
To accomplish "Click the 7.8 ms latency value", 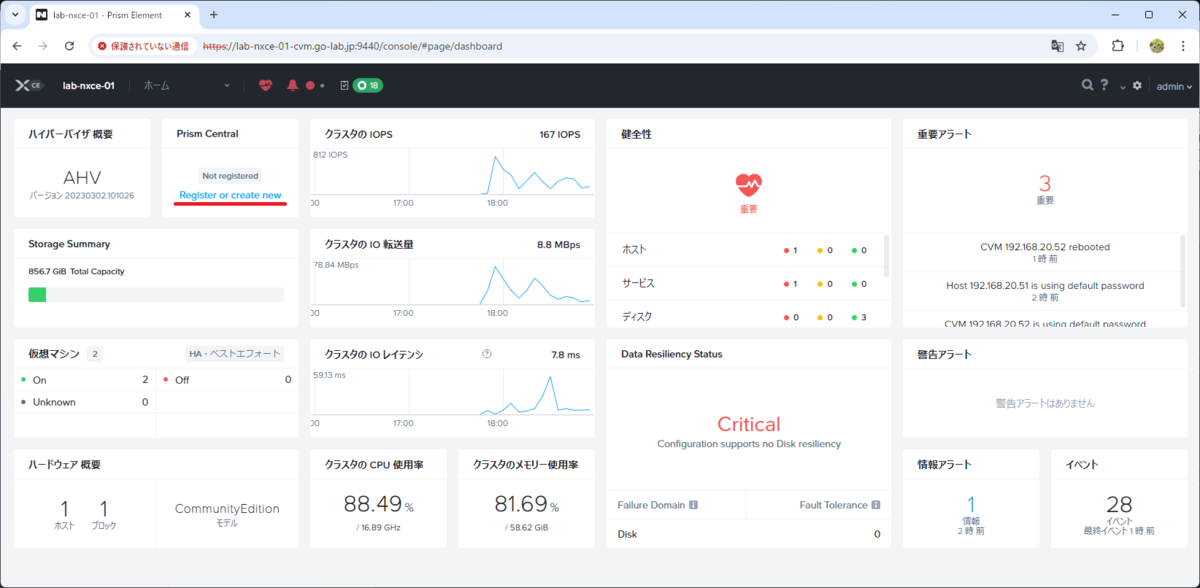I will (566, 354).
